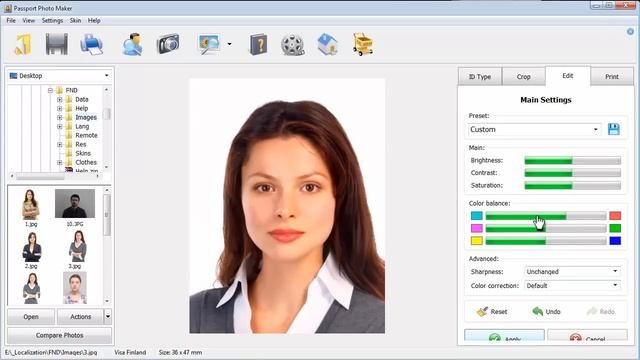Click the Reset button

[491, 311]
